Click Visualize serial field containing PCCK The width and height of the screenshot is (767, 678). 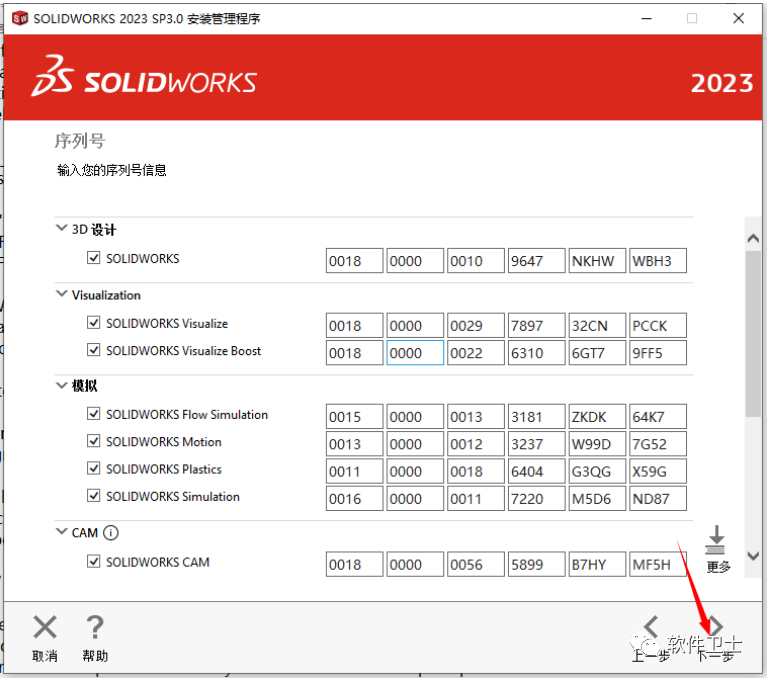click(x=658, y=325)
